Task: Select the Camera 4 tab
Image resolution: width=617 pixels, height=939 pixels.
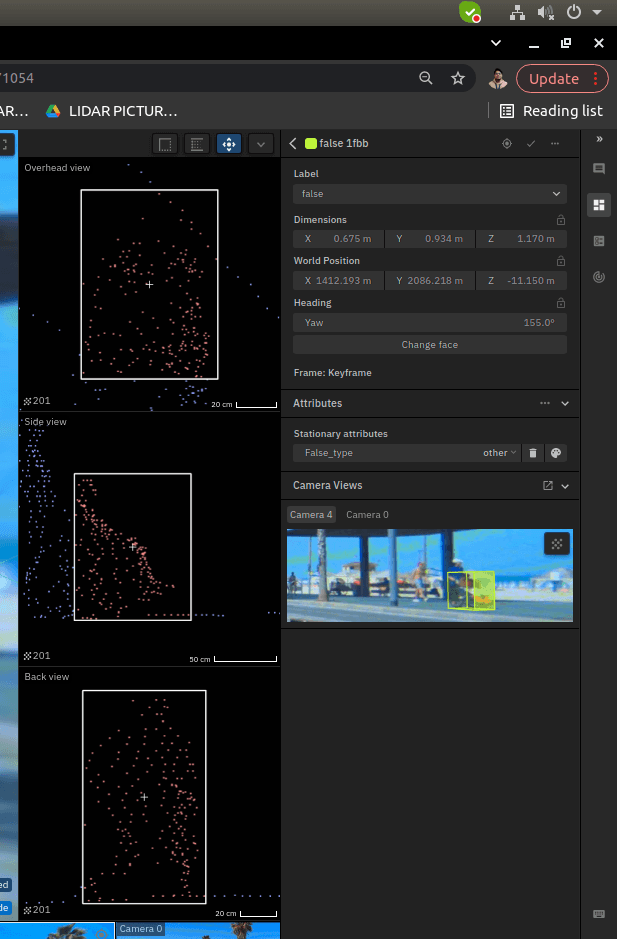Action: coord(311,515)
